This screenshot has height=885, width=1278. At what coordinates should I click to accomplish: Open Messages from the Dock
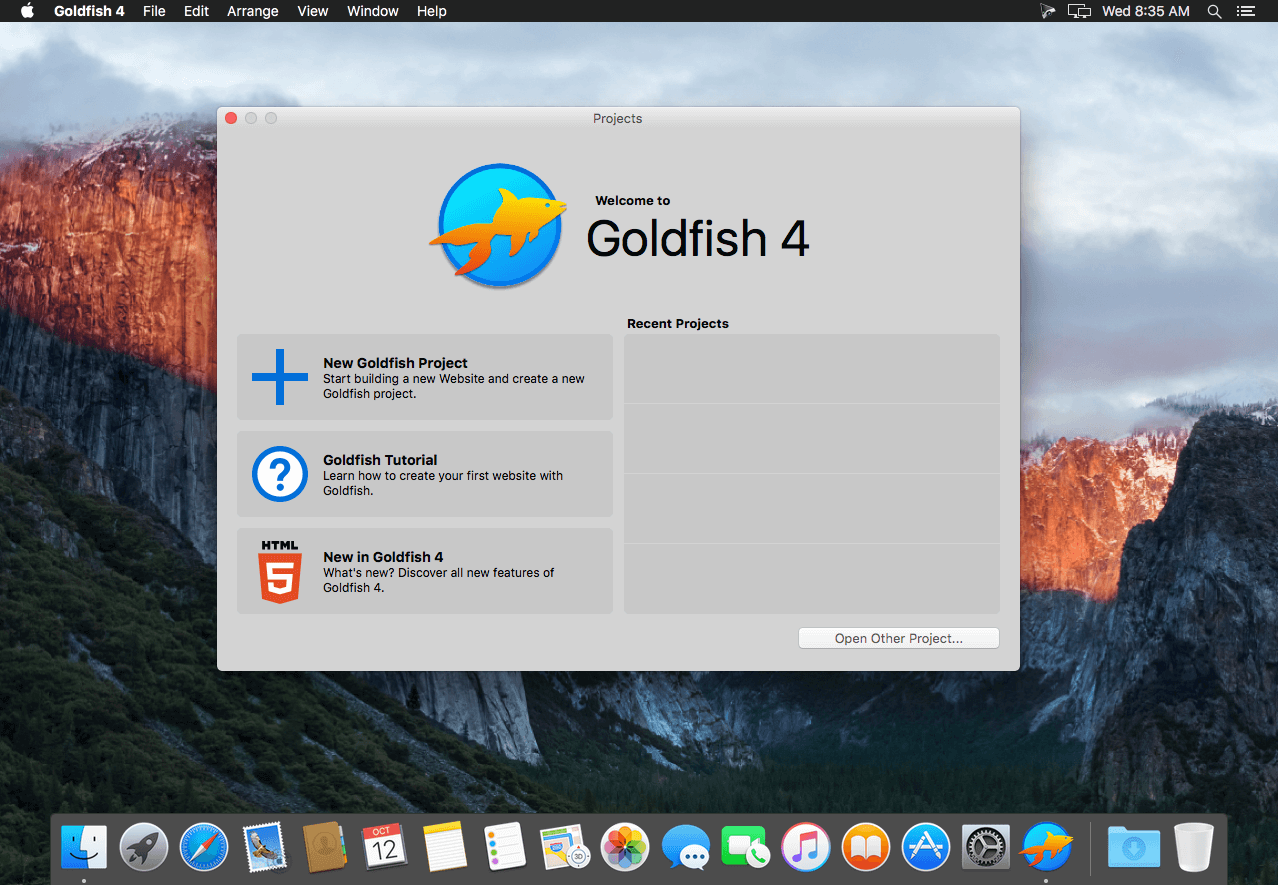[686, 848]
